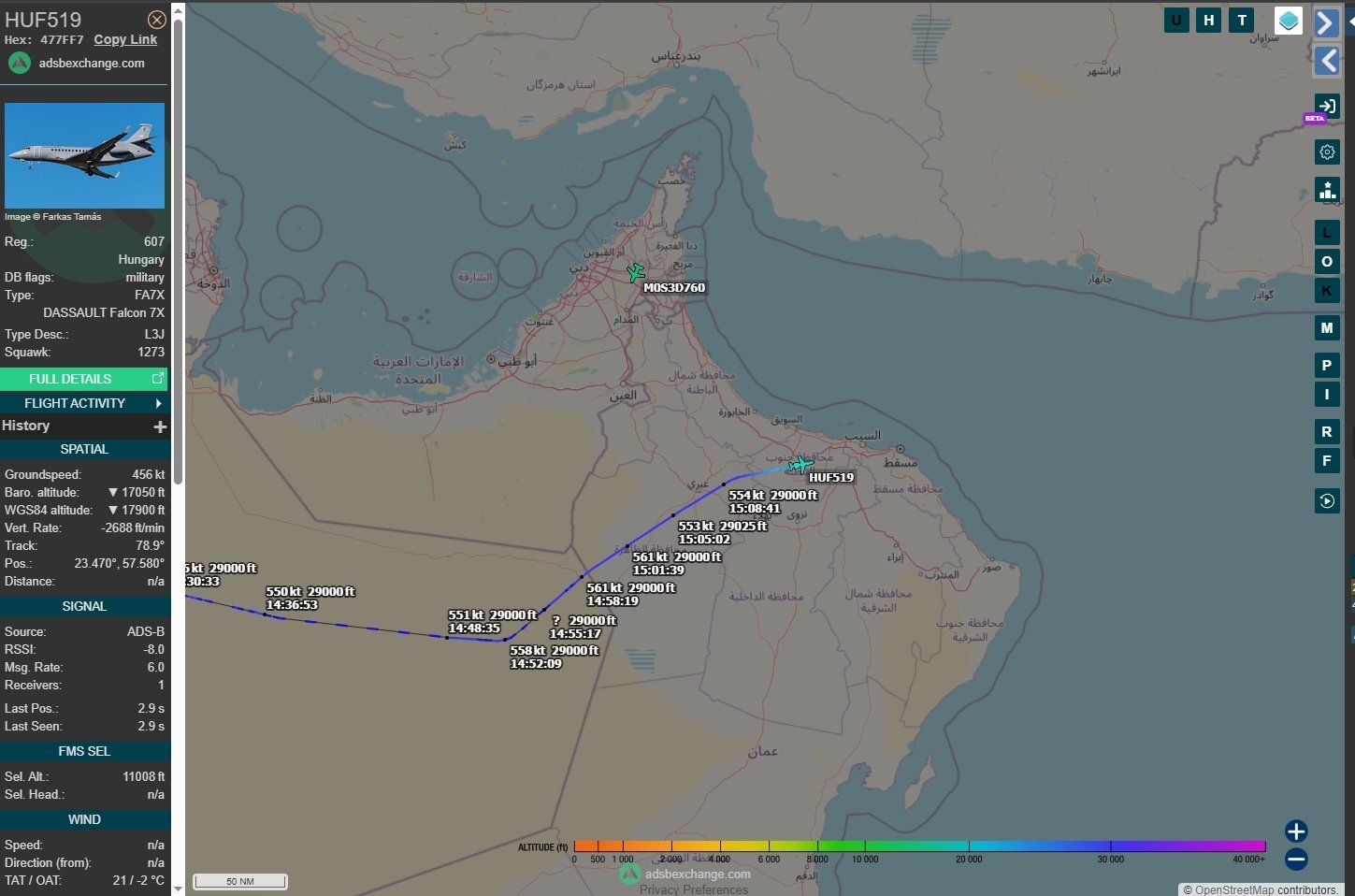The width and height of the screenshot is (1355, 896).
Task: Expand the FLIGHT ACTIVITY arrow
Action: [158, 403]
